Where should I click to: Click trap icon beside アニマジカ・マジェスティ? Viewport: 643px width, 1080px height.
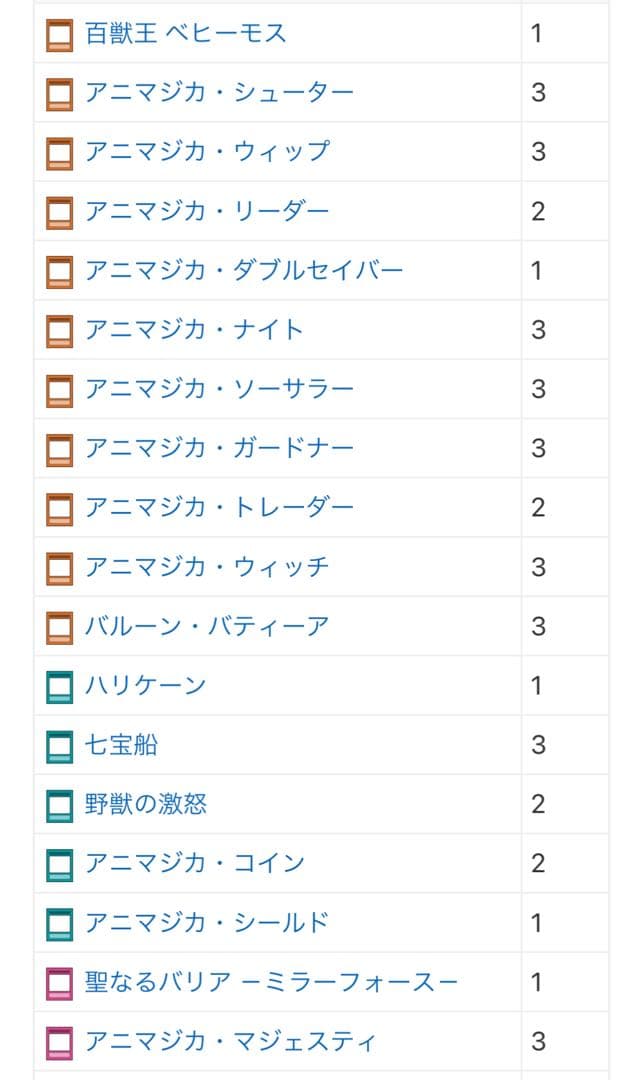[60, 1043]
